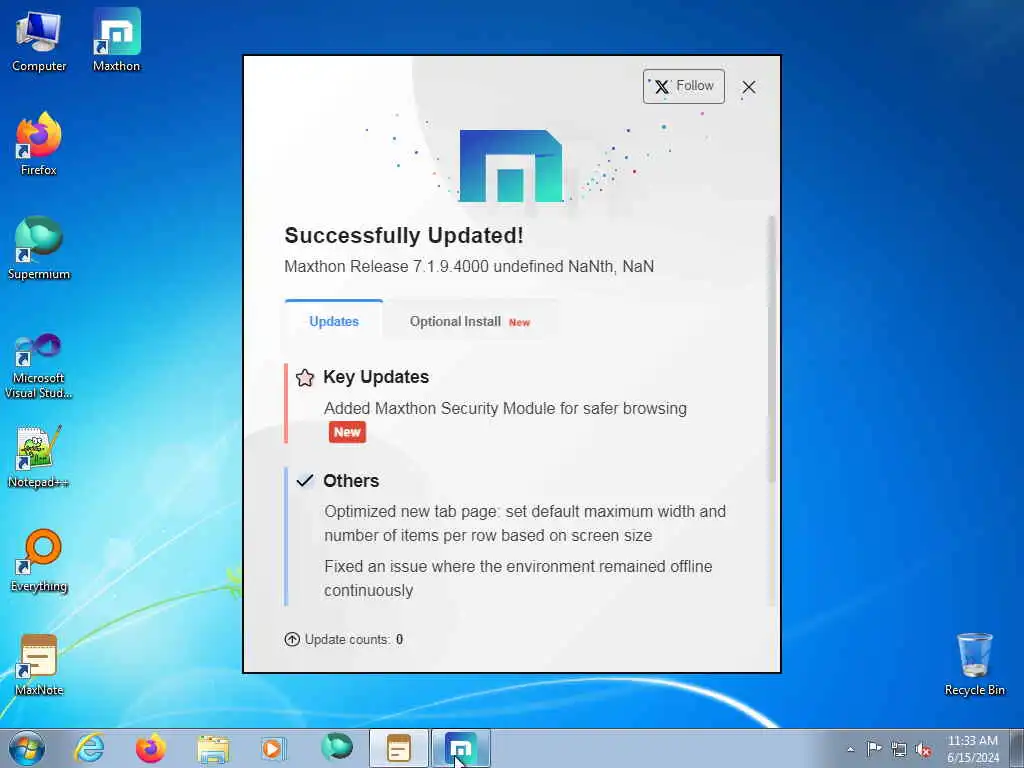Click the Maxthon logo in dialog

(511, 166)
